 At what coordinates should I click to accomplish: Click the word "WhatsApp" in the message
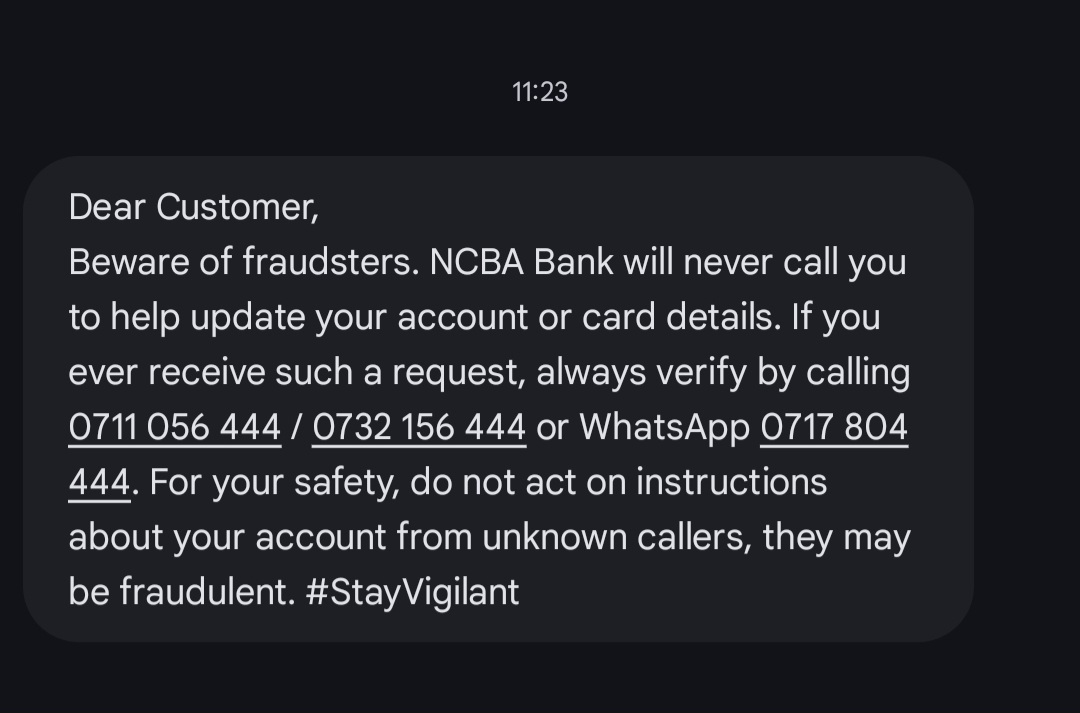[664, 428]
